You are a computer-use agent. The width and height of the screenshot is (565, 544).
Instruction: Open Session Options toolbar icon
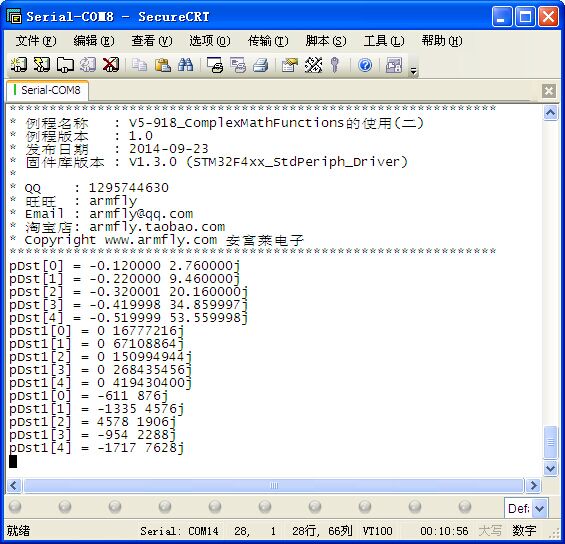(290, 65)
